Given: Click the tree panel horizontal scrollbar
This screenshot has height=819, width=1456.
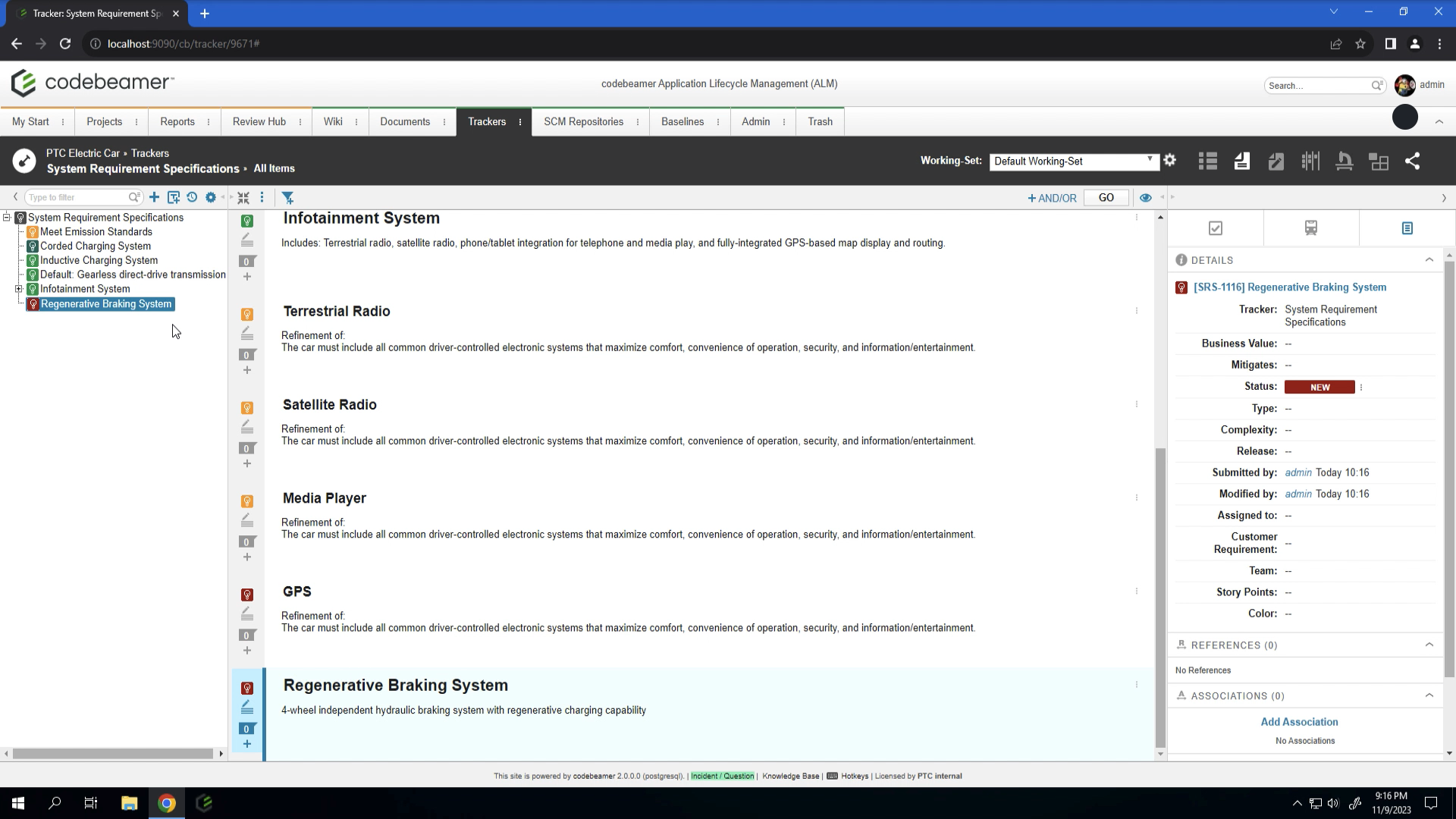Looking at the screenshot, I should click(113, 754).
